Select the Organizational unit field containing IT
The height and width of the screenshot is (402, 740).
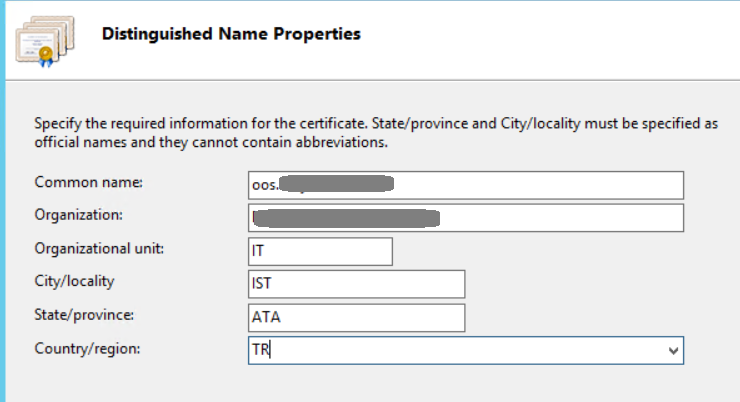point(320,251)
